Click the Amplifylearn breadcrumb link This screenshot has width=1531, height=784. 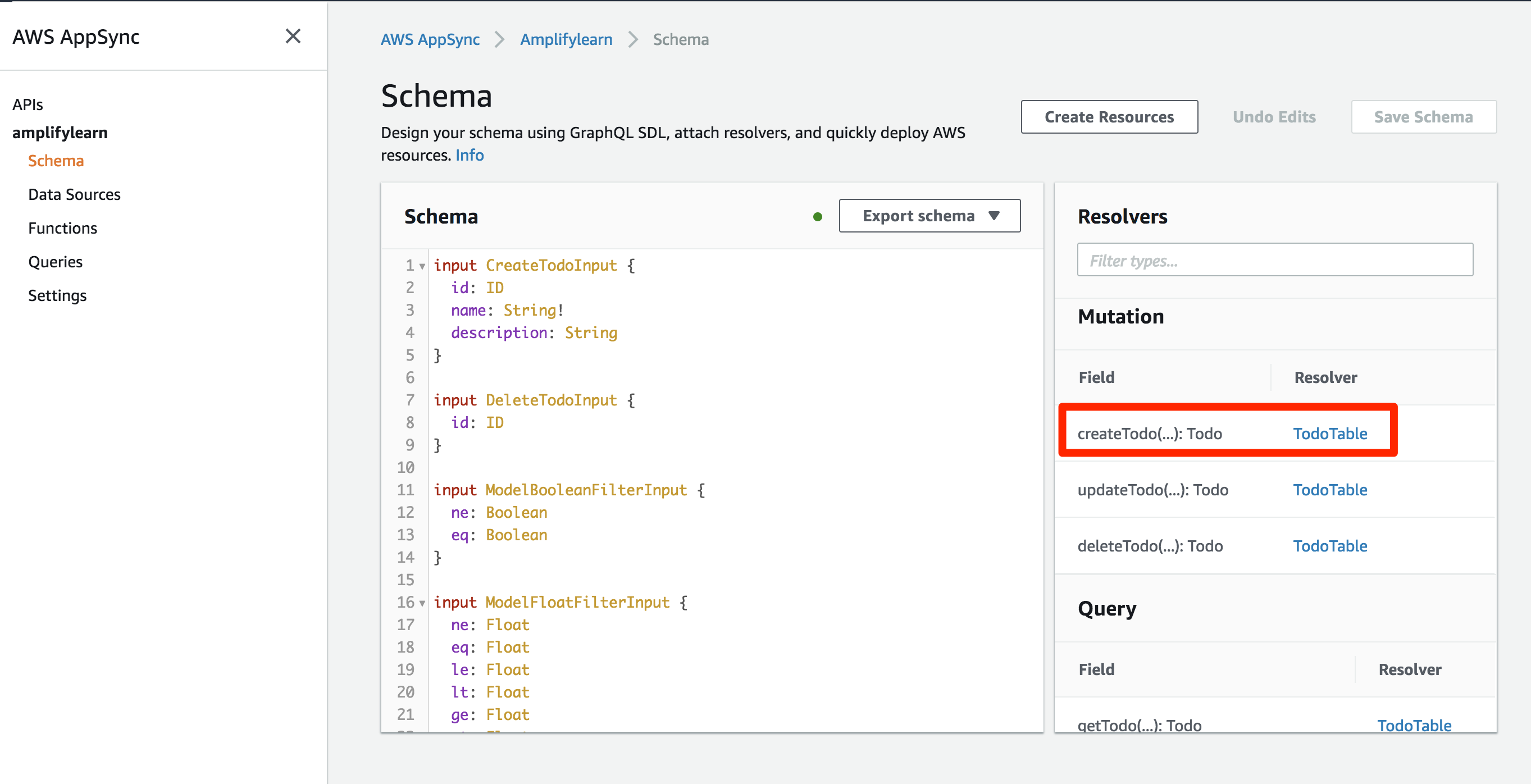566,39
